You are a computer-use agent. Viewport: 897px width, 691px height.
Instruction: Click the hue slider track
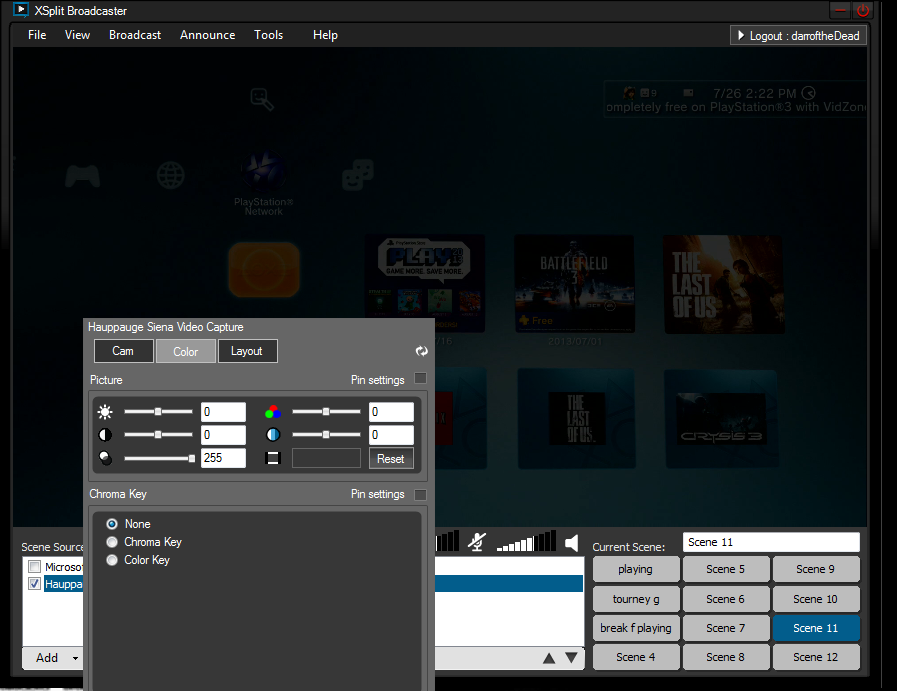pyautogui.click(x=326, y=435)
